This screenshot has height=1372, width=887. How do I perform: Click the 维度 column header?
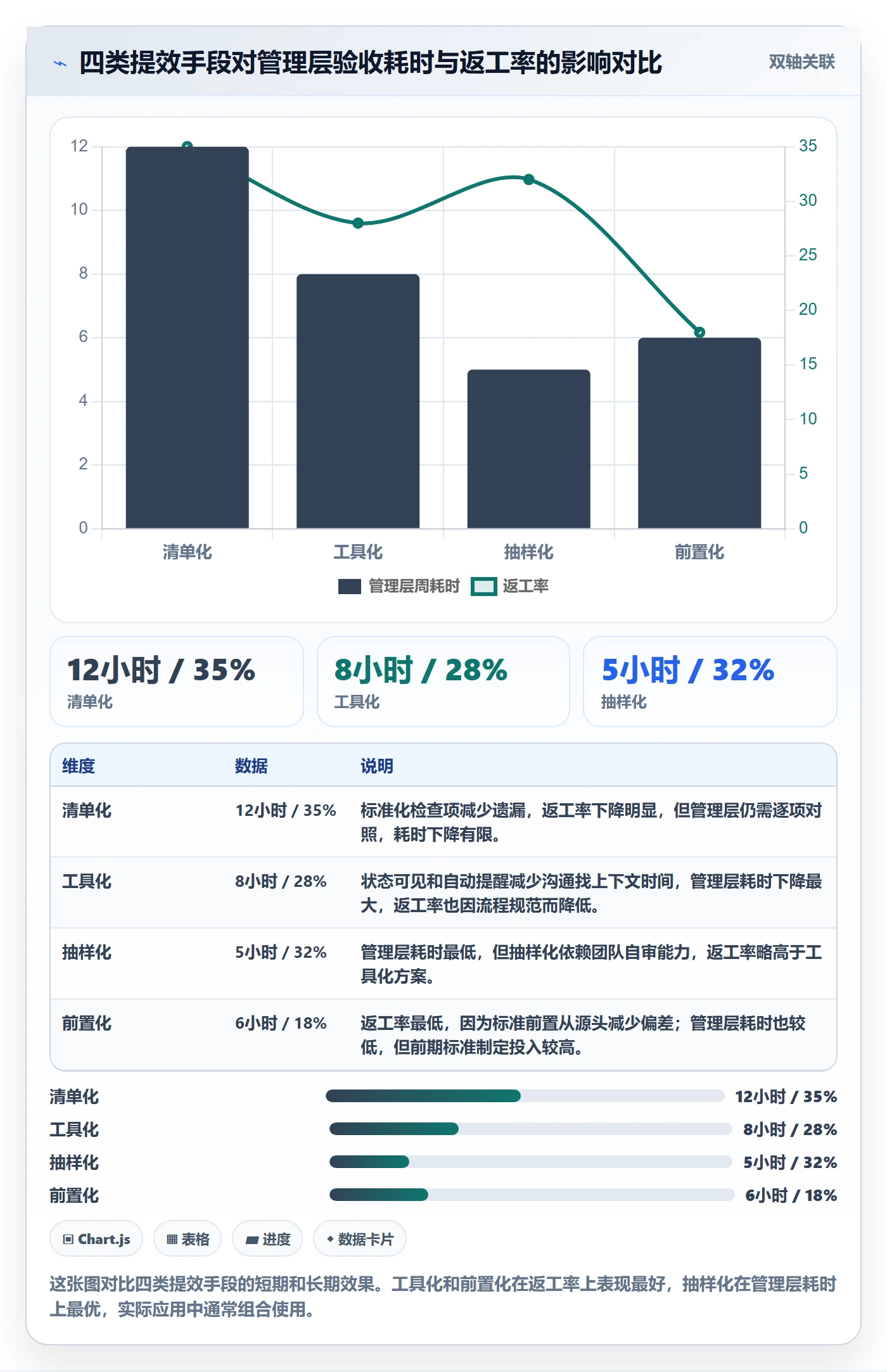[79, 766]
